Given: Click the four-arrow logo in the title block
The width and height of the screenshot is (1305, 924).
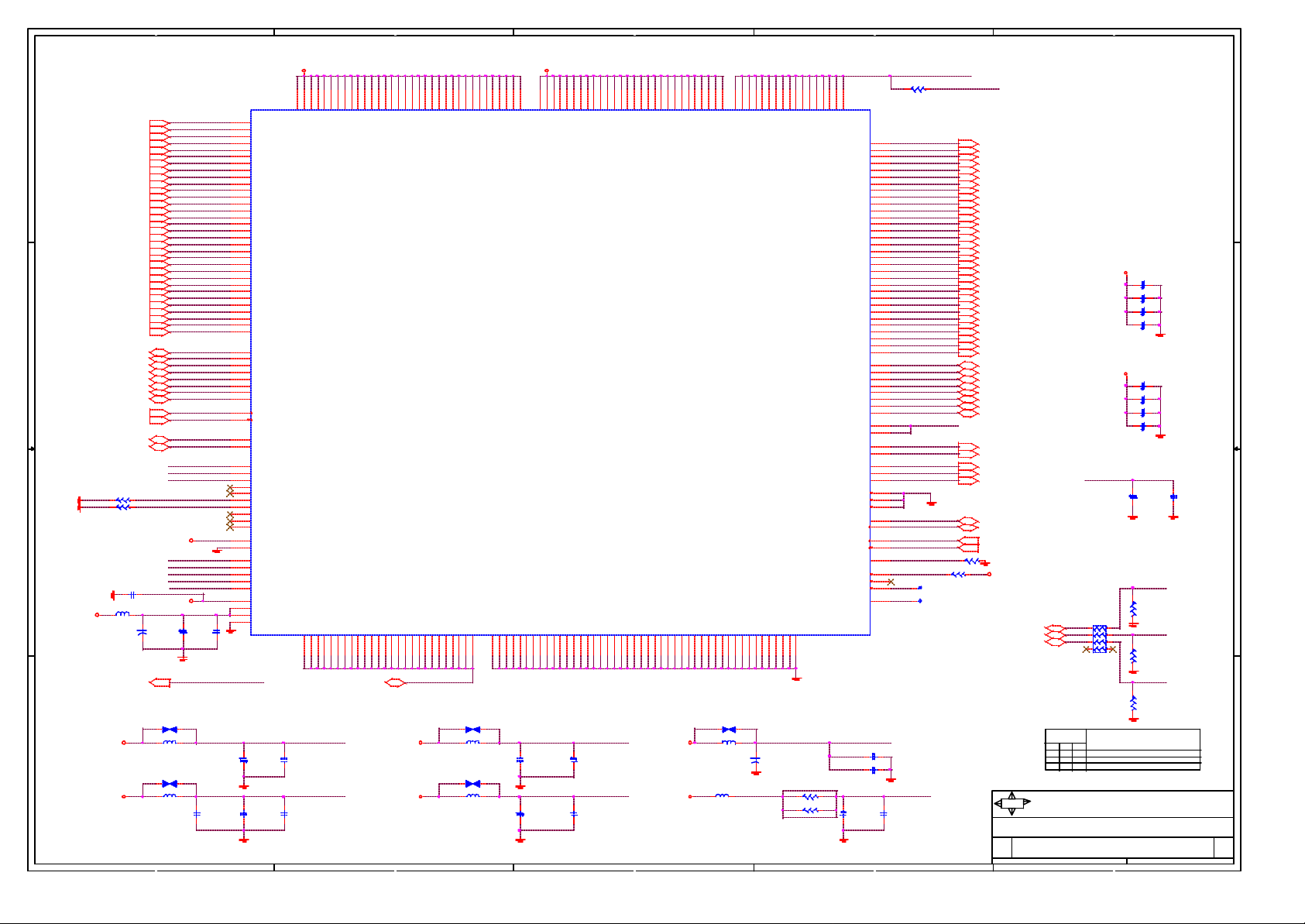Looking at the screenshot, I should click(x=1012, y=804).
